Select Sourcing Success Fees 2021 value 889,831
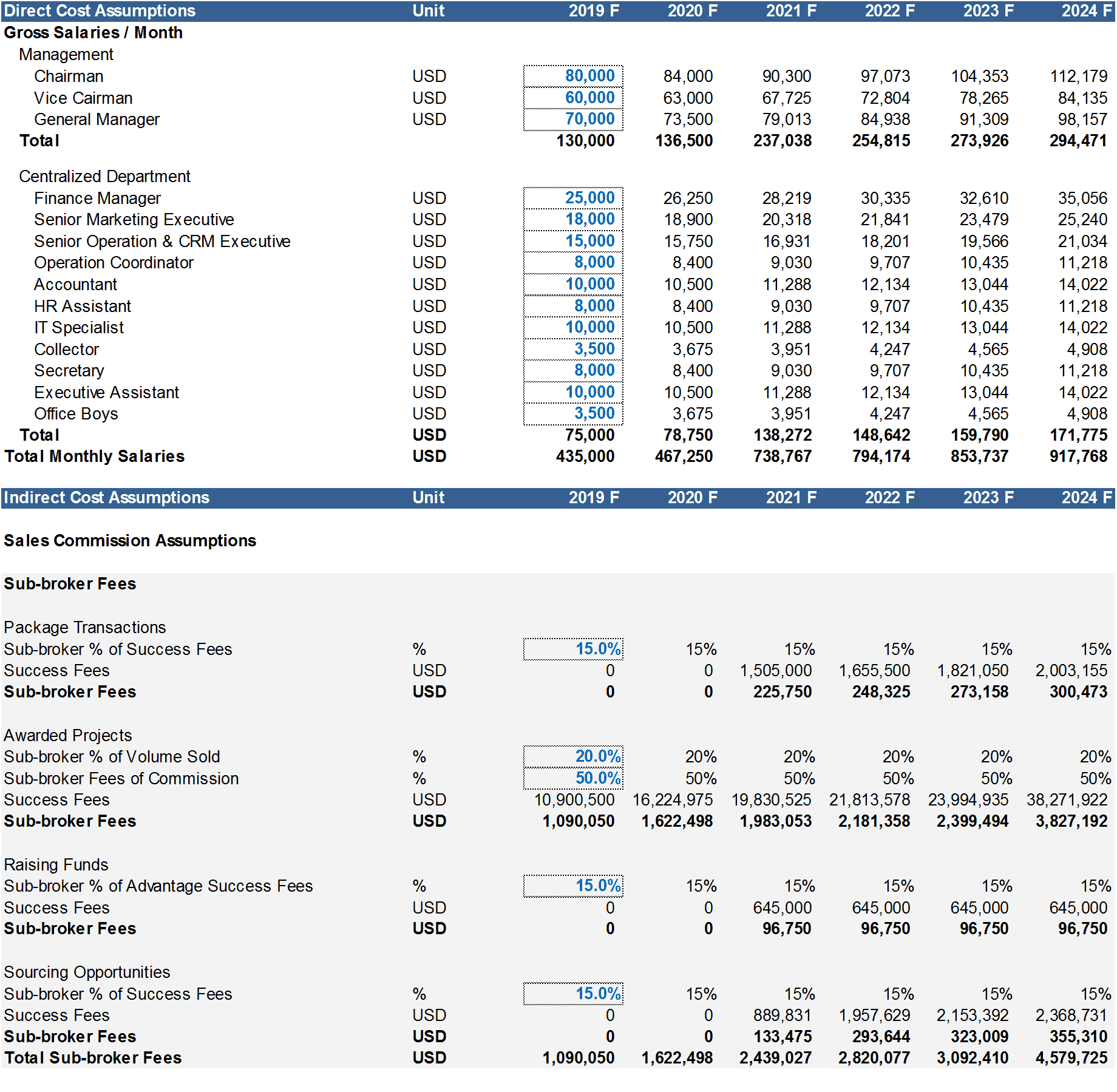 tap(782, 1016)
